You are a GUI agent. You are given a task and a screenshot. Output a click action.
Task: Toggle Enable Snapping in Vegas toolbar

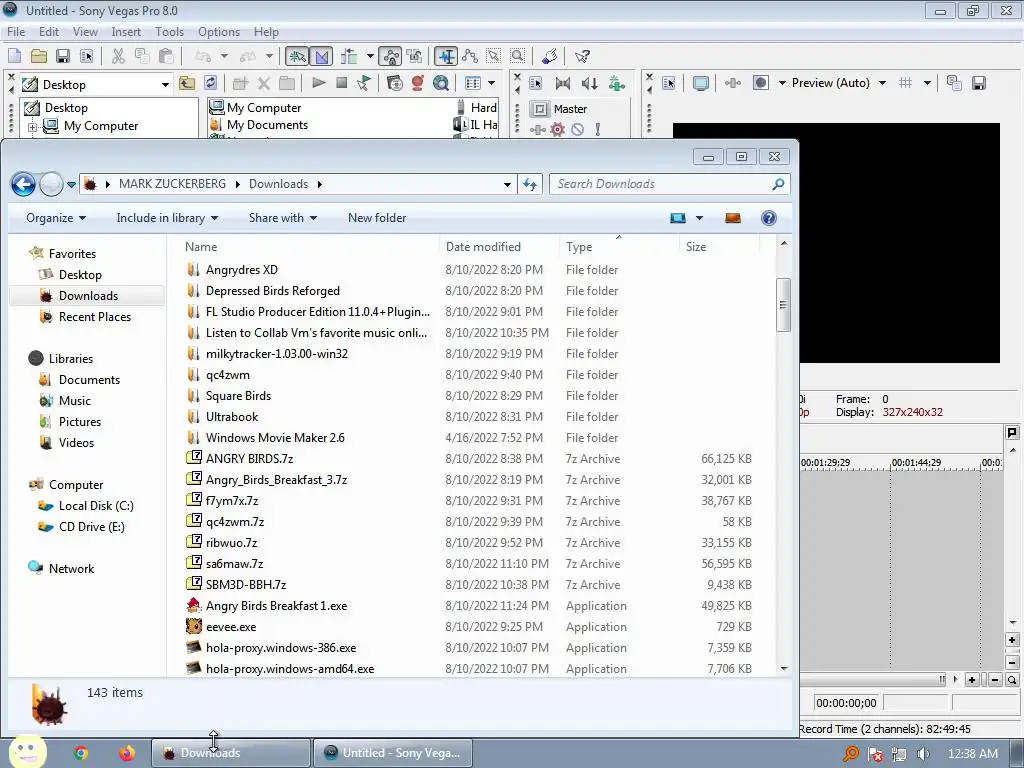297,56
